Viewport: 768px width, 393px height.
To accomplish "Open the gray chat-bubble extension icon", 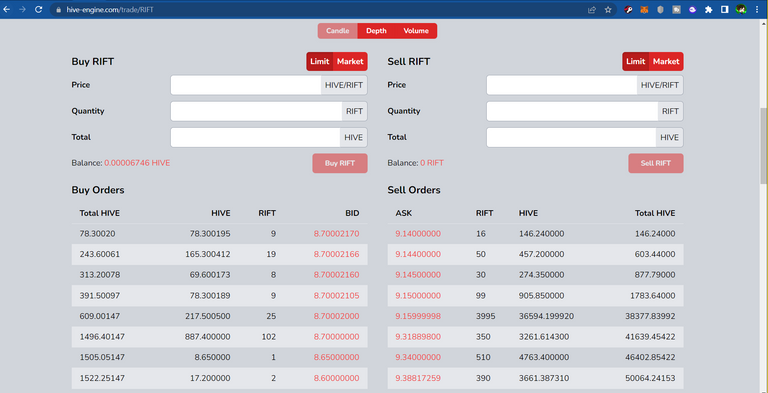I will coord(676,9).
